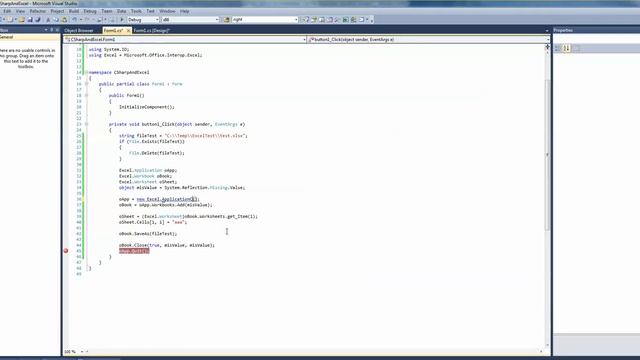Image resolution: width=640 pixels, height=360 pixels.
Task: Click the 'string fileTest' declaration line
Action: (x=183, y=136)
